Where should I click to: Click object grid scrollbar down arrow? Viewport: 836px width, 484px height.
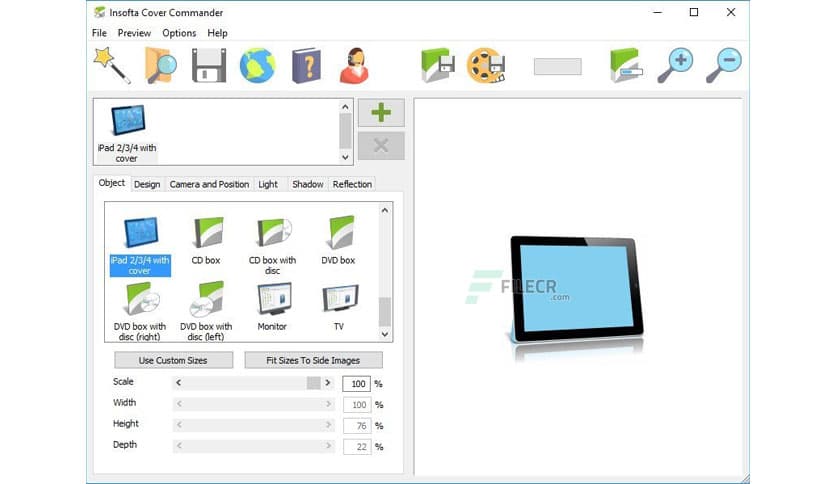coord(385,334)
